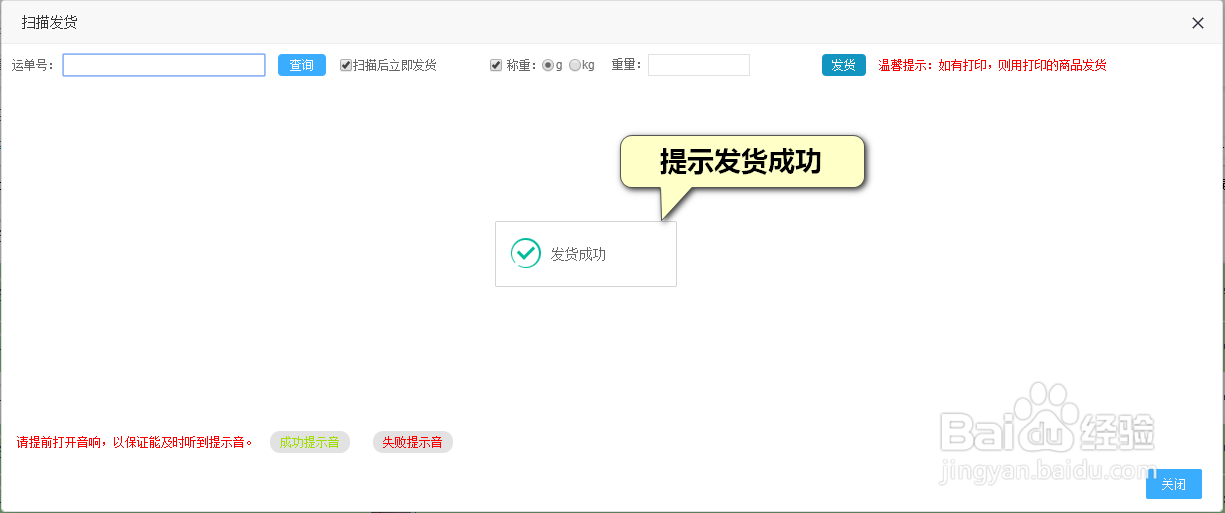
Task: Click the green checkmark success icon
Action: [526, 253]
